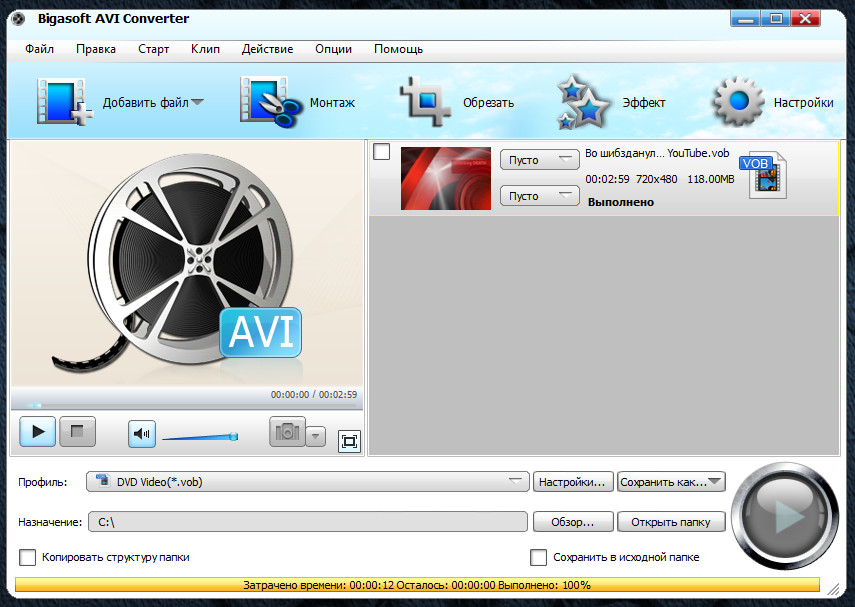The image size is (855, 607).
Task: Open the Опции menu
Action: tap(333, 49)
